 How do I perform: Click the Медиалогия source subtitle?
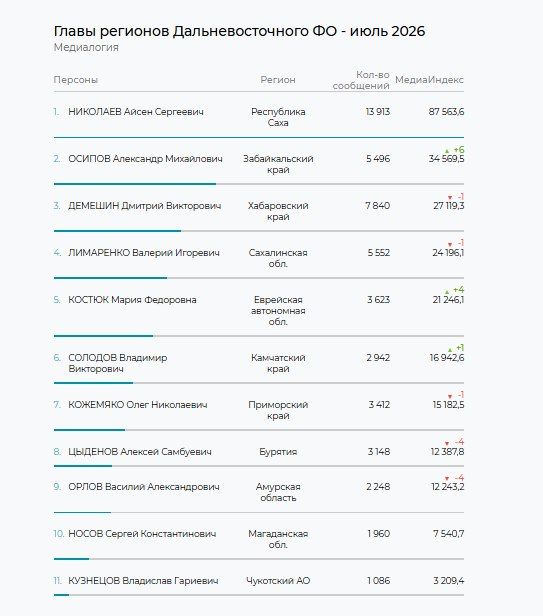click(86, 47)
